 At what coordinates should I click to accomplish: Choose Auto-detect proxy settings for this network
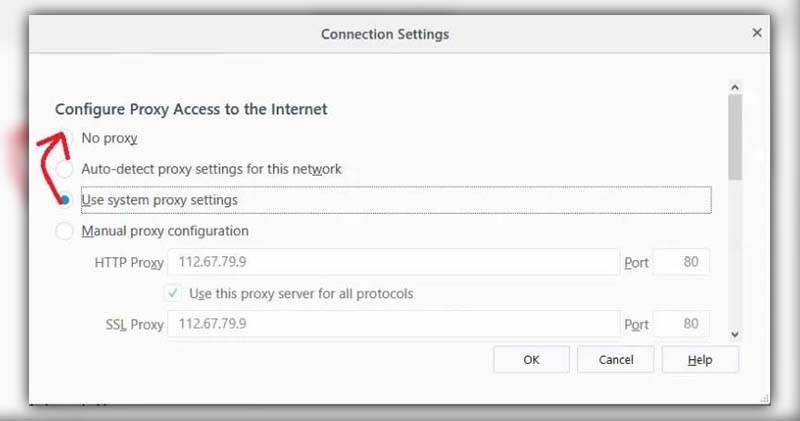pos(64,169)
